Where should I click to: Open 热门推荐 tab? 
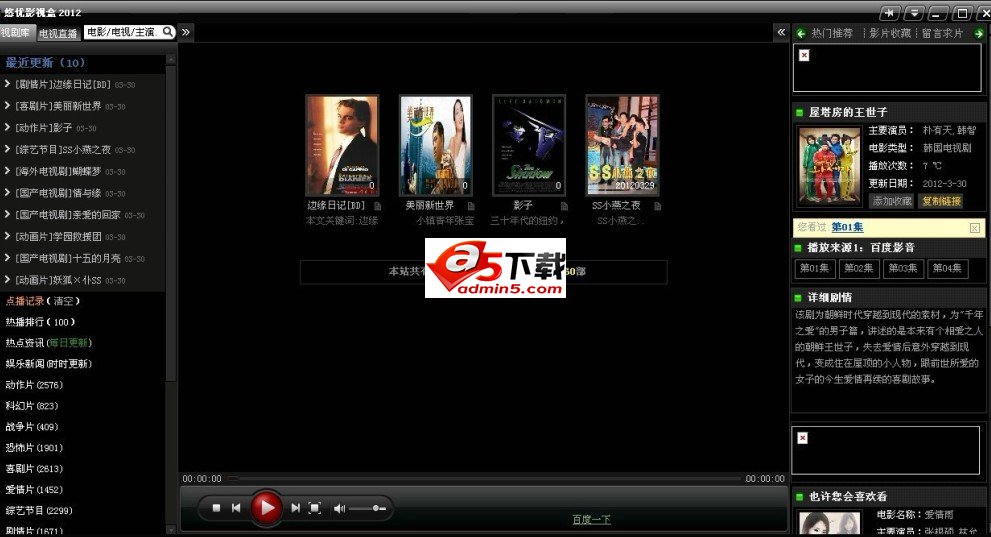[x=832, y=33]
